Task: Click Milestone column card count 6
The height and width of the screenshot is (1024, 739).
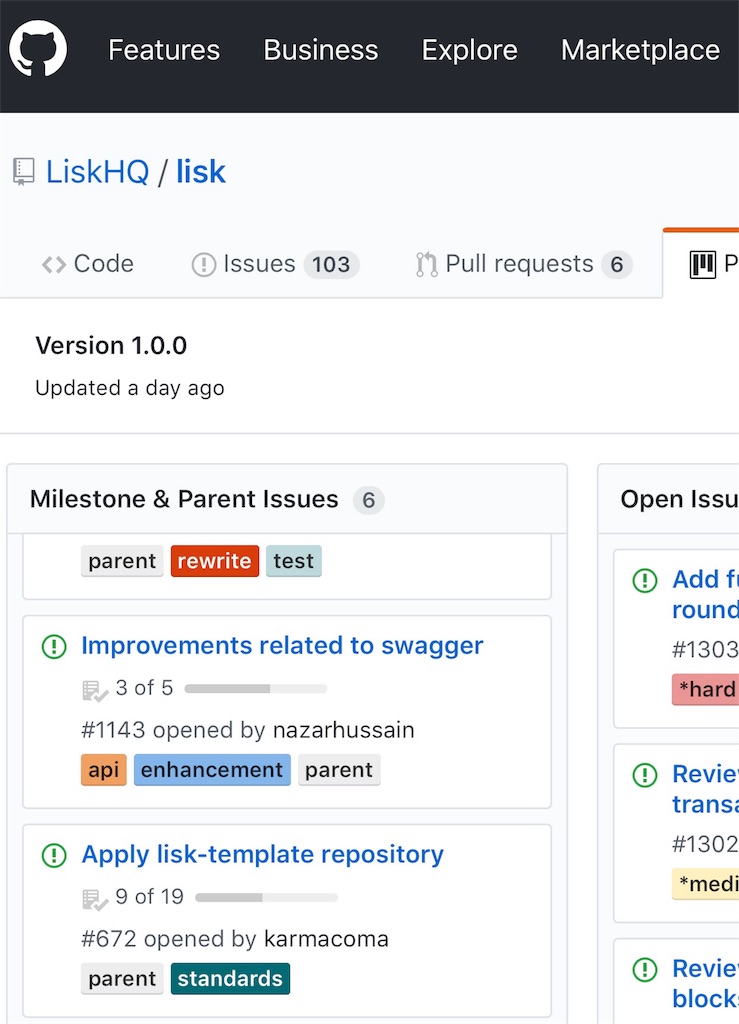Action: [x=369, y=500]
